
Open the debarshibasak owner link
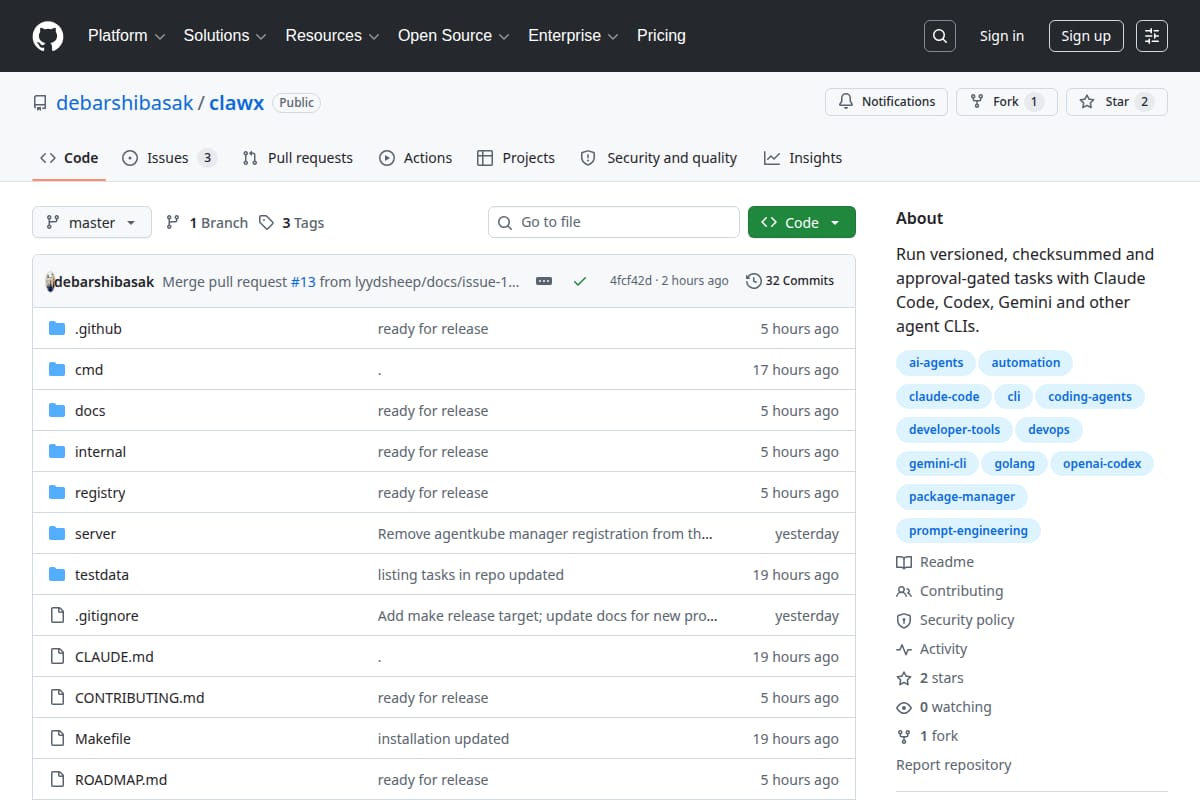coord(125,103)
